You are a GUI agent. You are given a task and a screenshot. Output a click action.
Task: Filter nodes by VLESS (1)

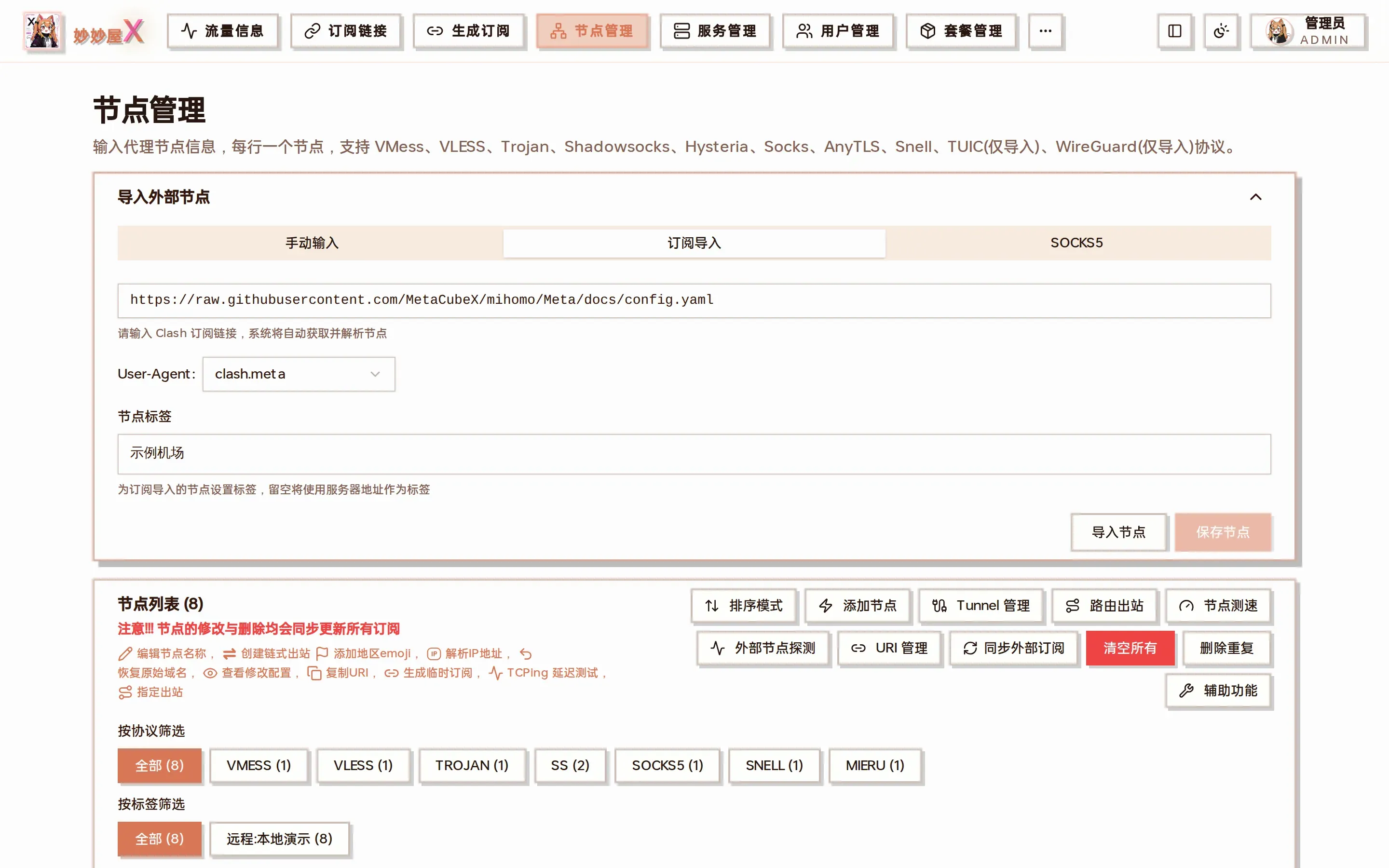pyautogui.click(x=363, y=765)
